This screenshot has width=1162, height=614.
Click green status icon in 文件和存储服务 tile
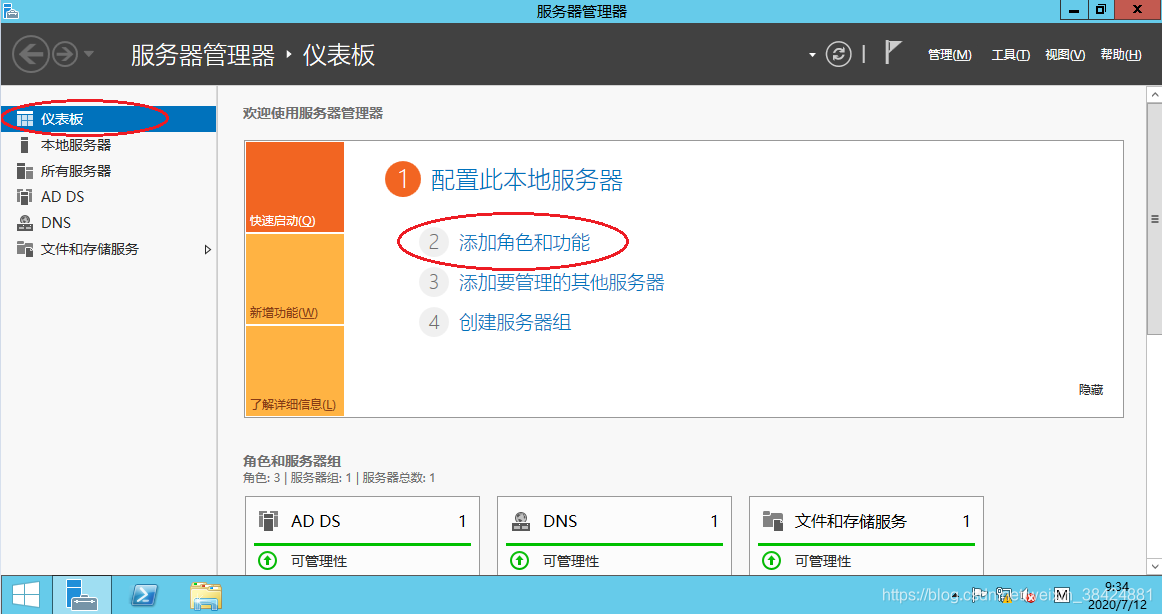(x=771, y=561)
